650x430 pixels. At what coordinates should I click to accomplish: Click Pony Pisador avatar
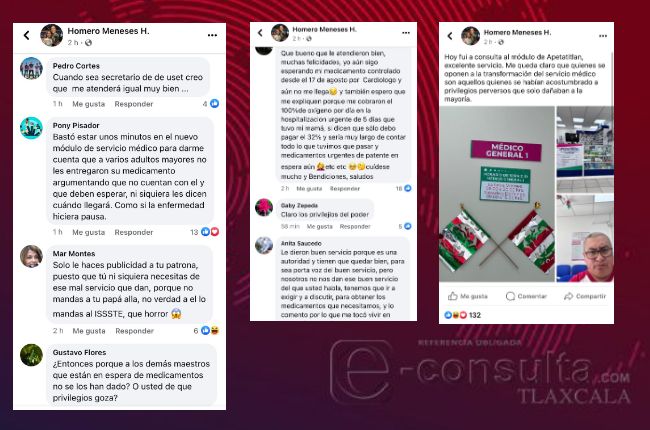pos(32,128)
